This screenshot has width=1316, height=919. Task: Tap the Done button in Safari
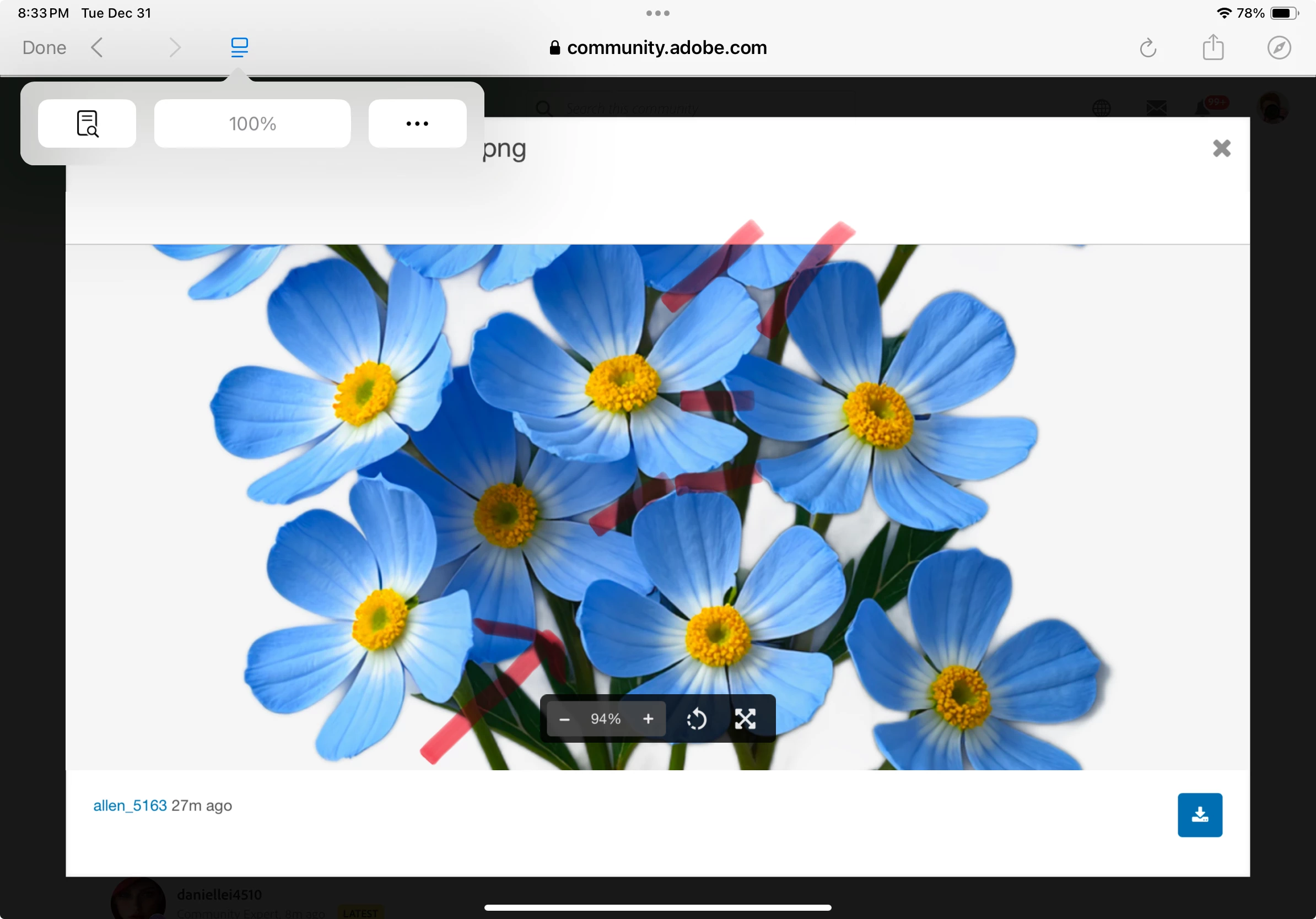[44, 47]
